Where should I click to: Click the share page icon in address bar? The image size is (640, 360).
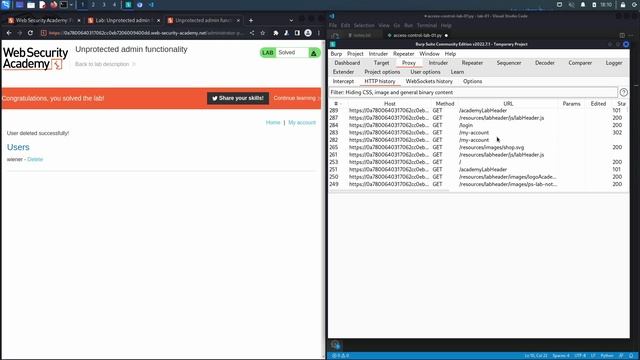coord(252,33)
